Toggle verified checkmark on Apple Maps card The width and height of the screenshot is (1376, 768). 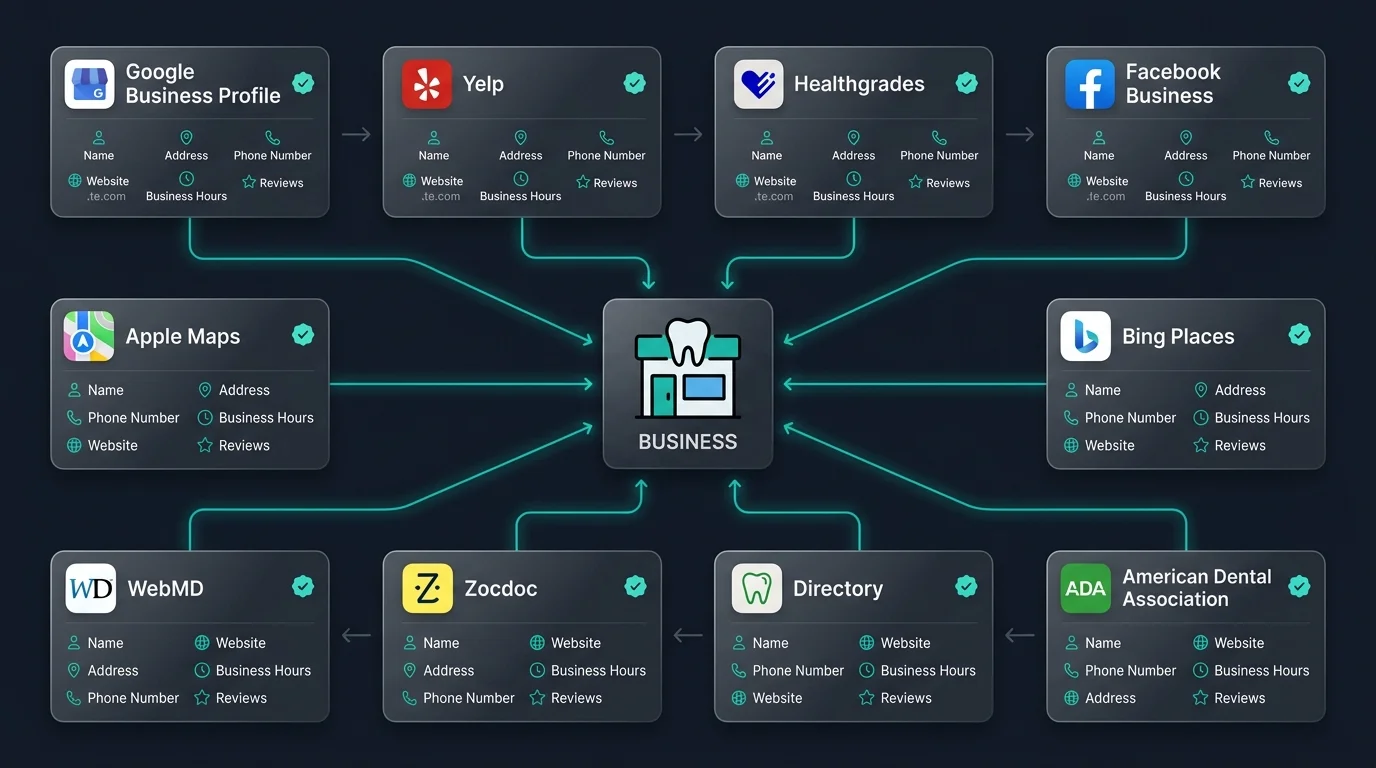pos(303,335)
